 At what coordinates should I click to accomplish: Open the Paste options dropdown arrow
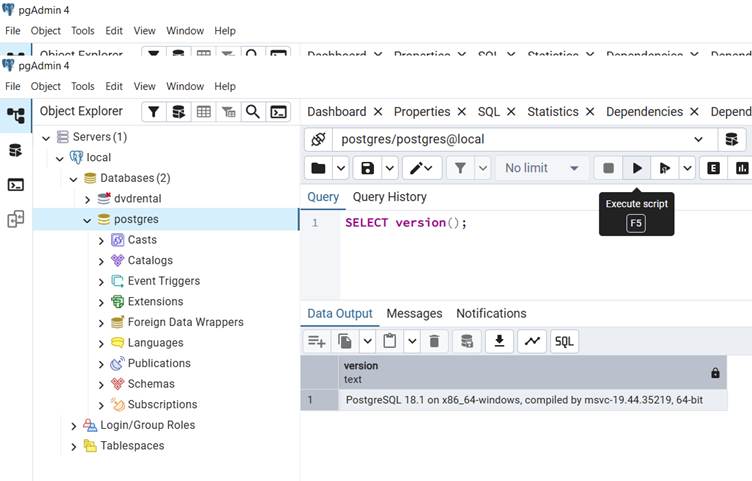(412, 341)
